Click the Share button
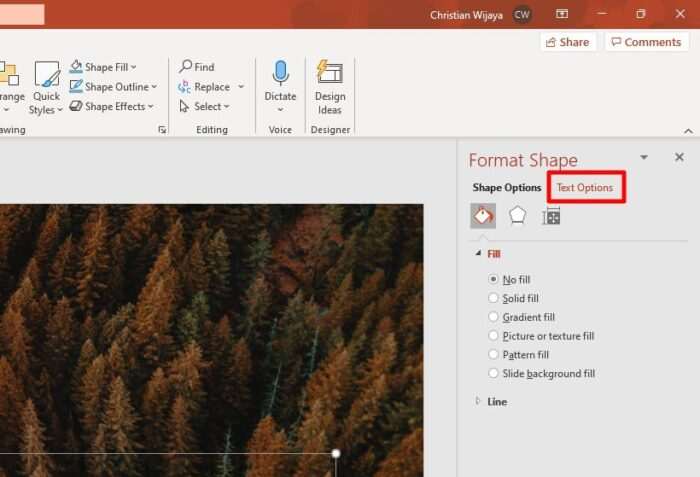Viewport: 700px width, 477px height. [x=568, y=42]
